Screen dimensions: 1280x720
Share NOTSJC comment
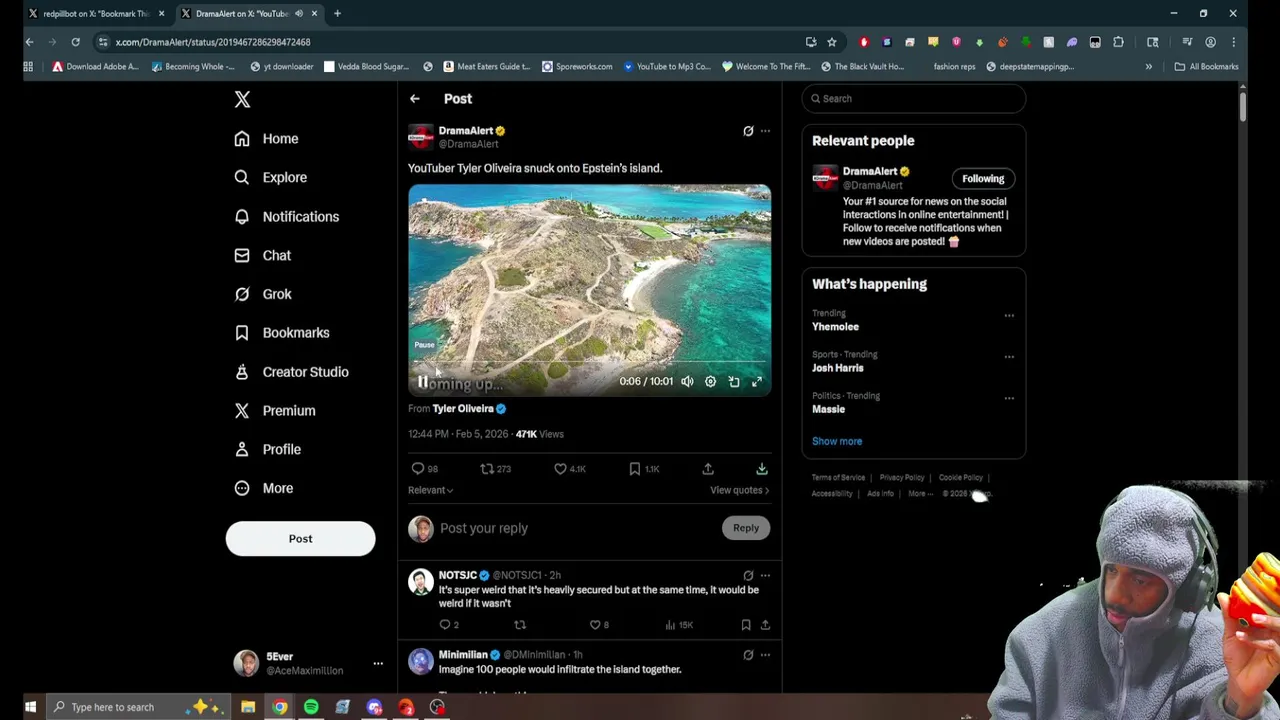[765, 625]
